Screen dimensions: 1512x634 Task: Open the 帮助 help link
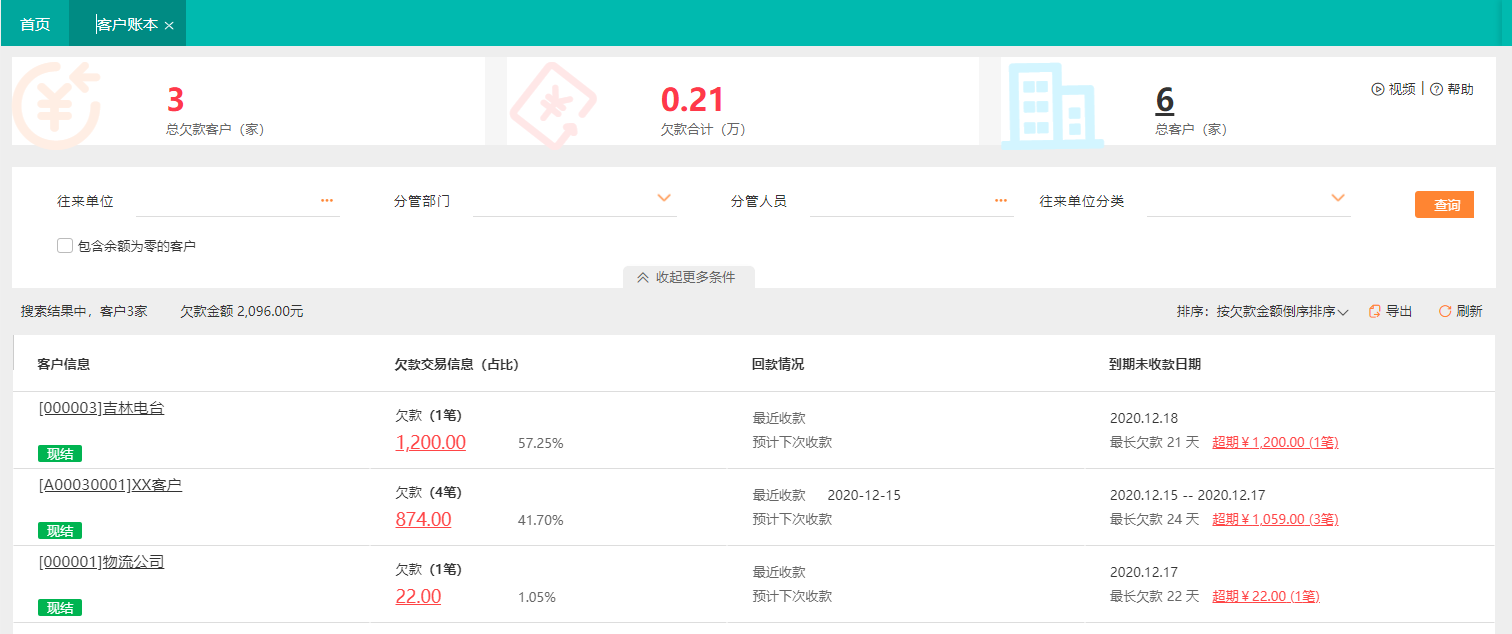[x=1452, y=89]
